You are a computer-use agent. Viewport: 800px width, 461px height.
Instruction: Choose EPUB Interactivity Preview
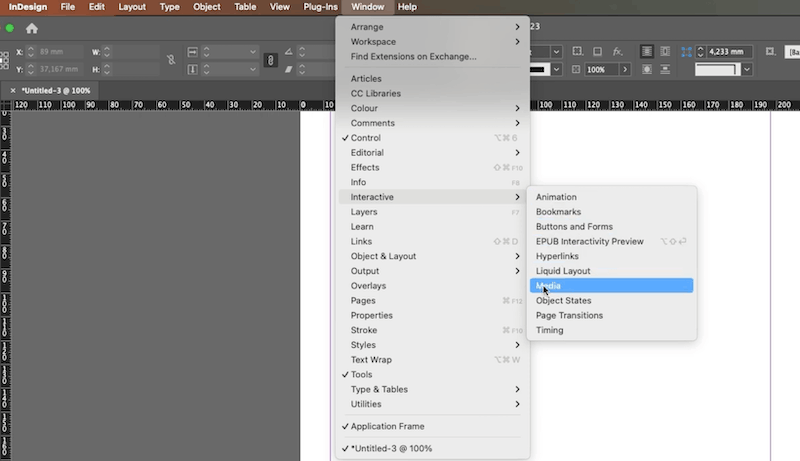pyautogui.click(x=611, y=241)
